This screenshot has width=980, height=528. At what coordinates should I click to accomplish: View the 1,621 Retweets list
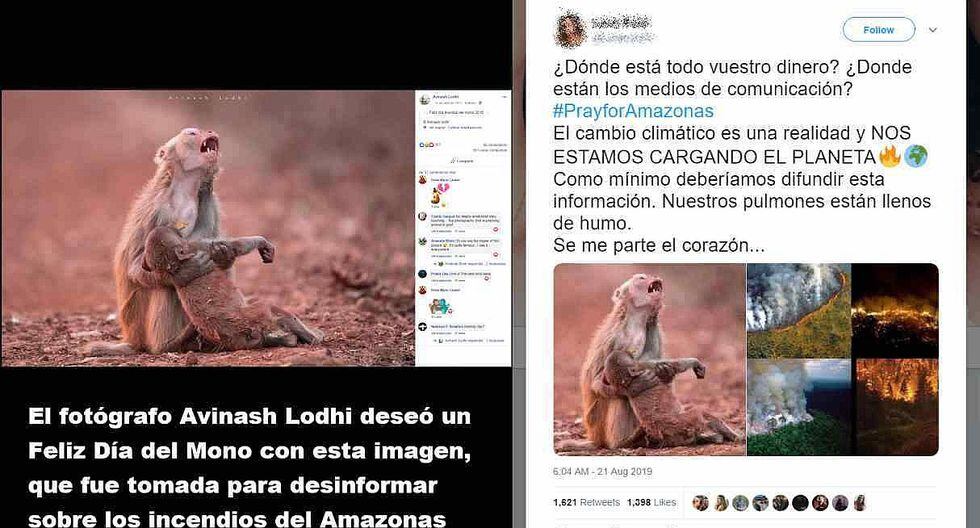(586, 502)
